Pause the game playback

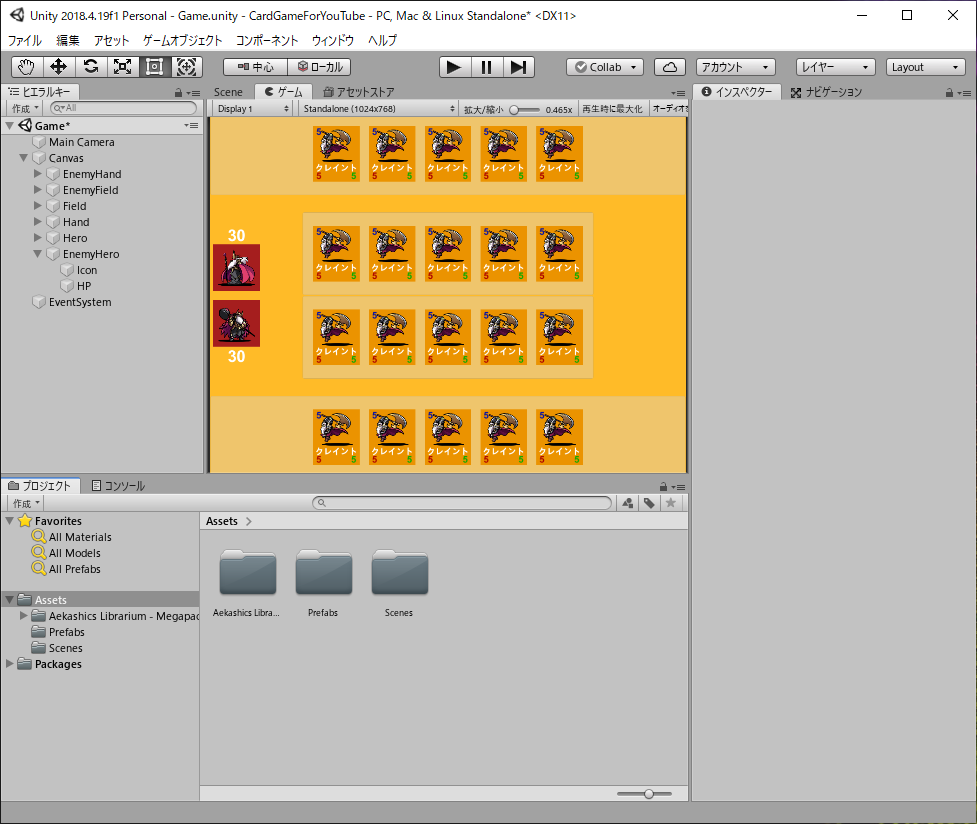487,67
